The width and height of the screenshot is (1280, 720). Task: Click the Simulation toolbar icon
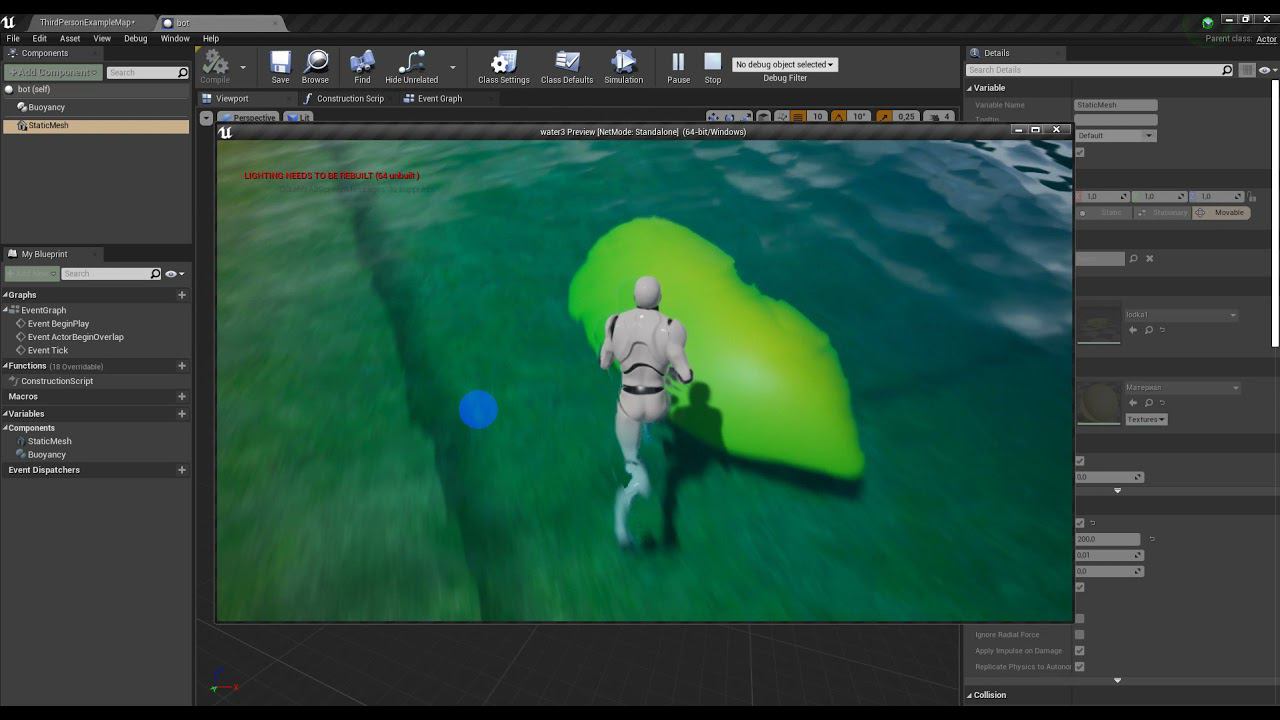click(x=623, y=67)
